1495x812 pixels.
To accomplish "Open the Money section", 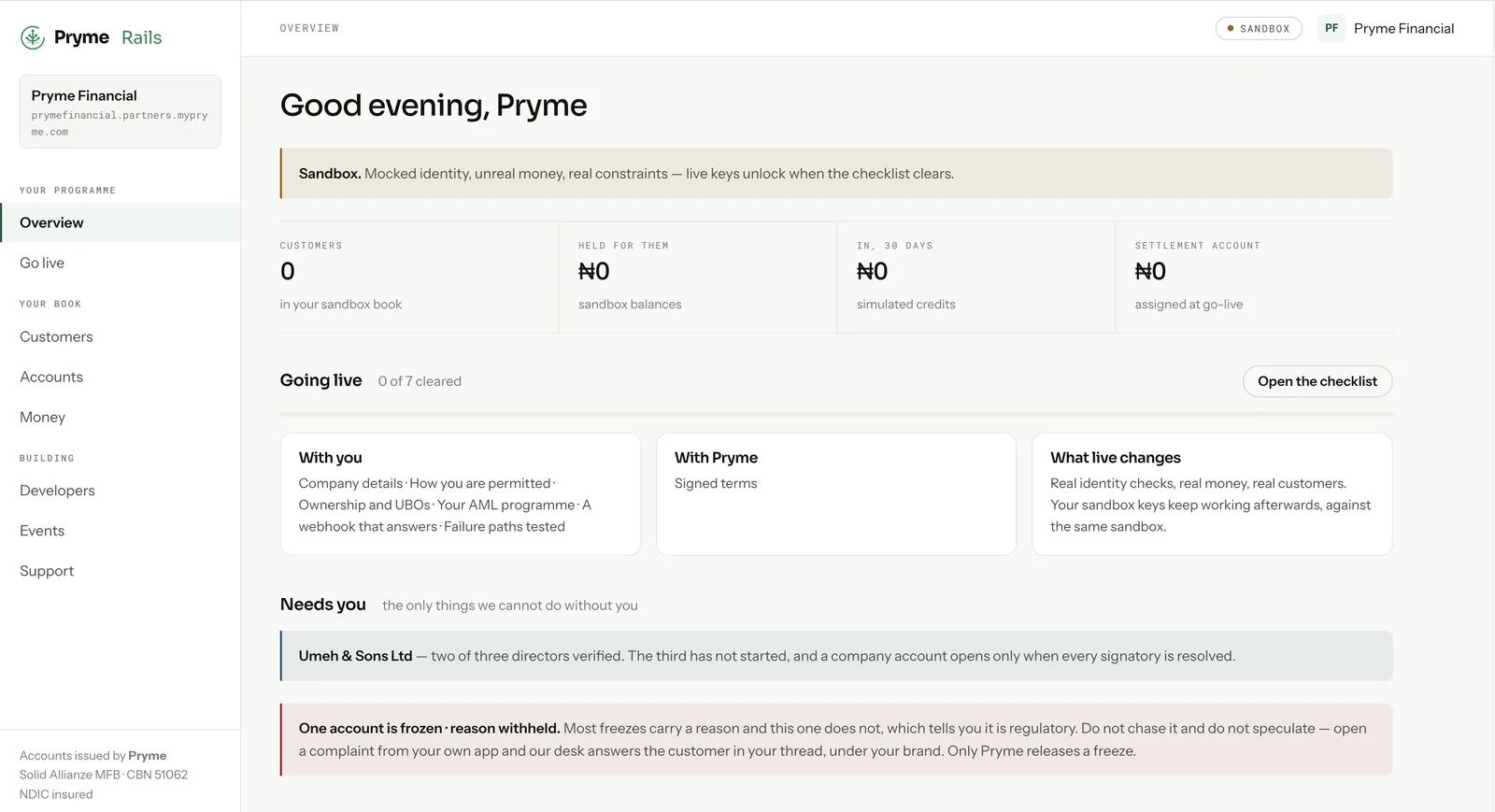I will pos(120,417).
